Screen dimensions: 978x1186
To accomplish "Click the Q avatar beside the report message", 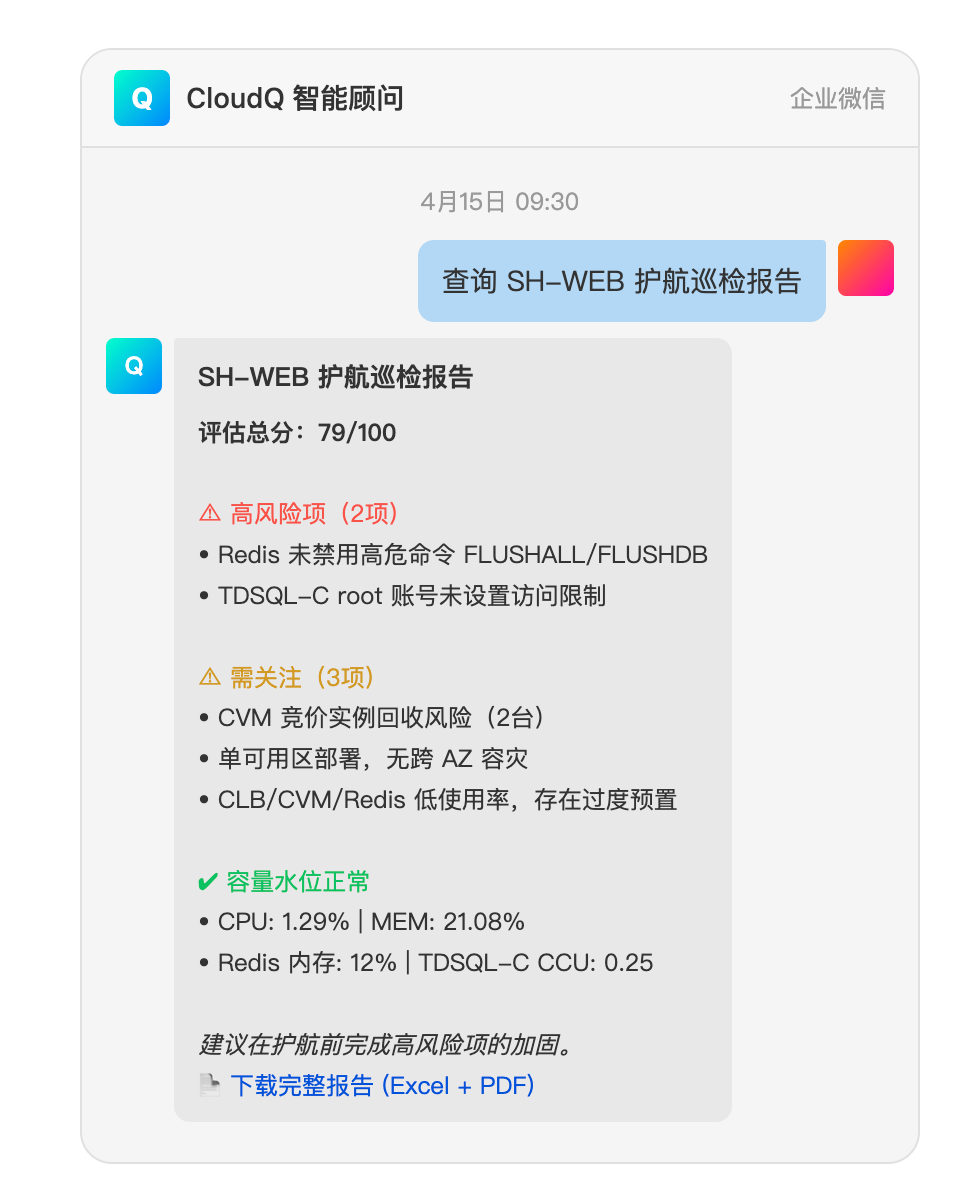I will [x=133, y=366].
